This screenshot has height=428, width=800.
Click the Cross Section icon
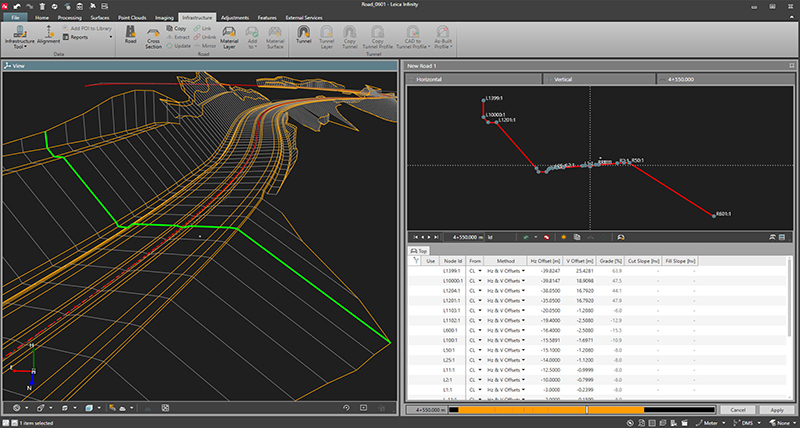153,39
